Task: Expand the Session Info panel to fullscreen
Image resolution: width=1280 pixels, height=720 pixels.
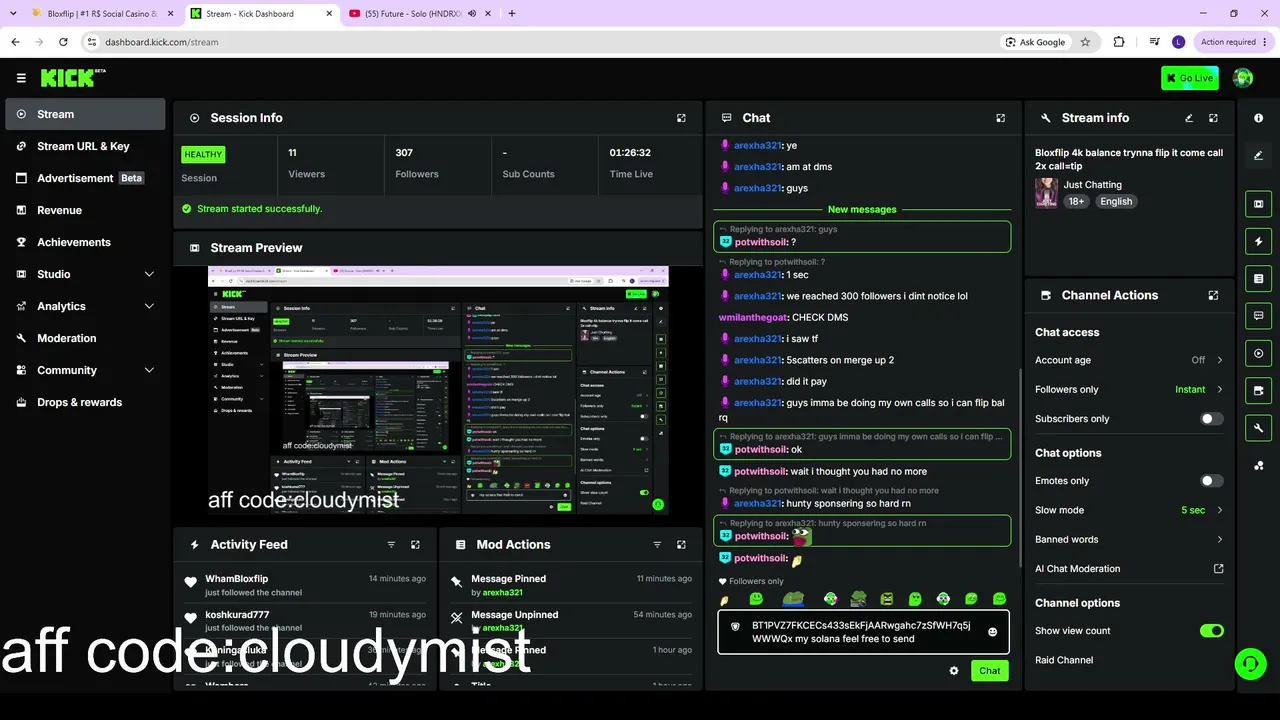Action: [x=681, y=118]
